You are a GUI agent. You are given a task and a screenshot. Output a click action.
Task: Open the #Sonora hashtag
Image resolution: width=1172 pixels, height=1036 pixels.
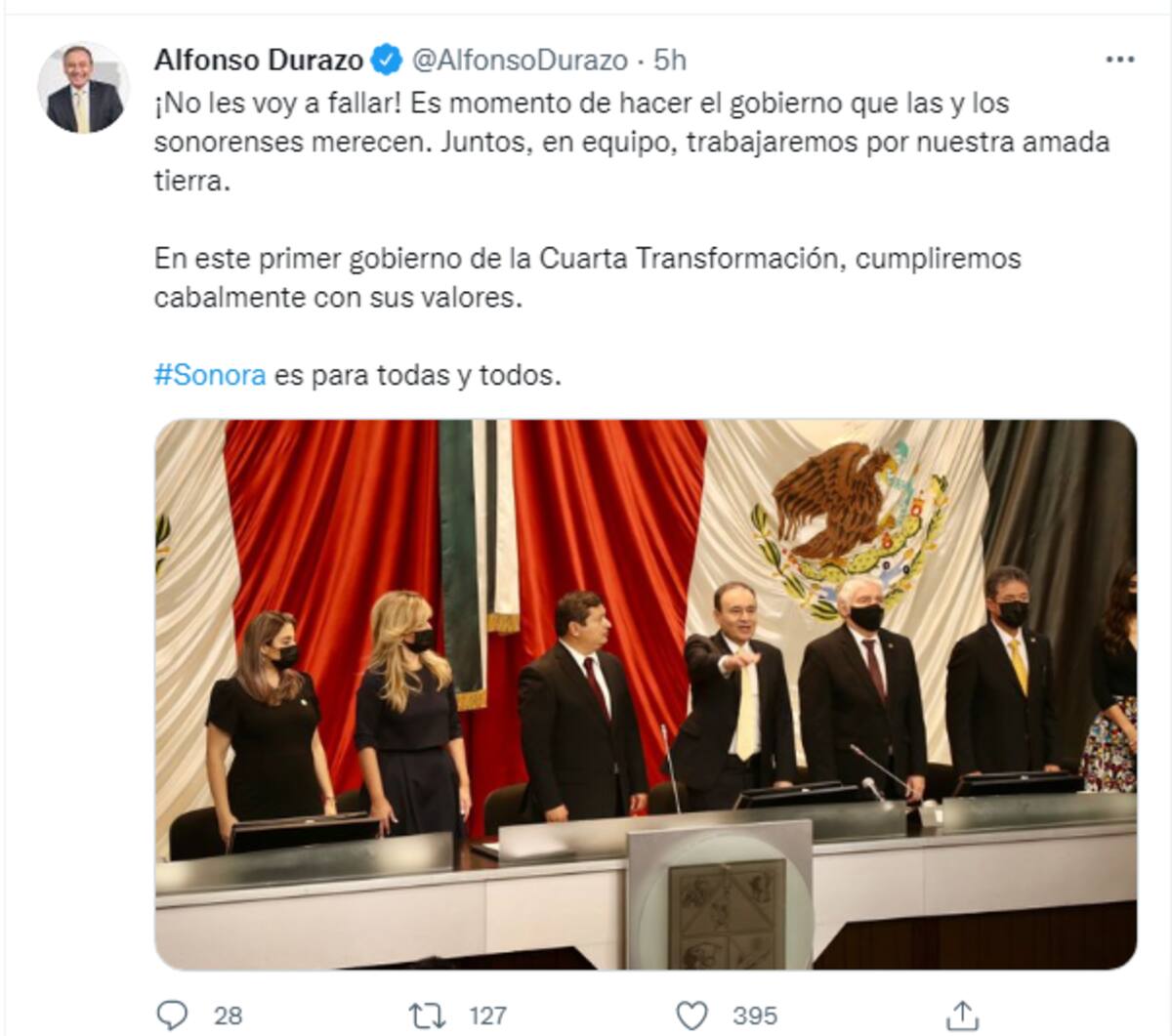coord(210,375)
